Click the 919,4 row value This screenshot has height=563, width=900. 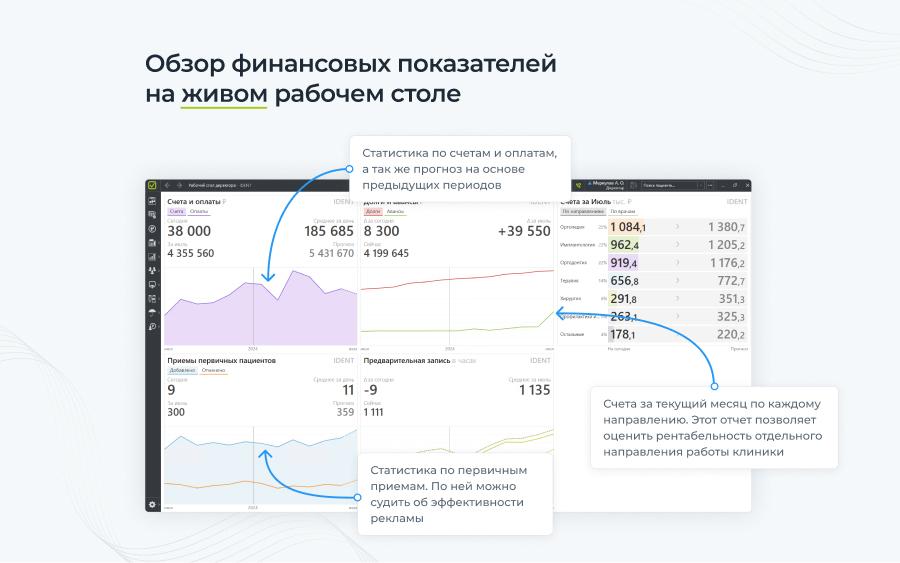point(624,263)
